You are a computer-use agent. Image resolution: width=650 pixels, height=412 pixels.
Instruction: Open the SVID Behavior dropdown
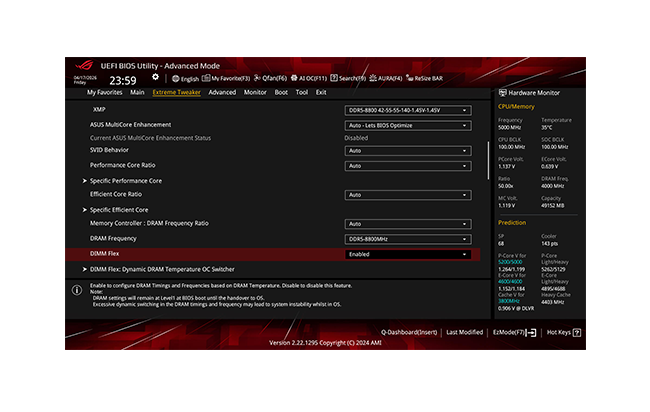coord(408,151)
